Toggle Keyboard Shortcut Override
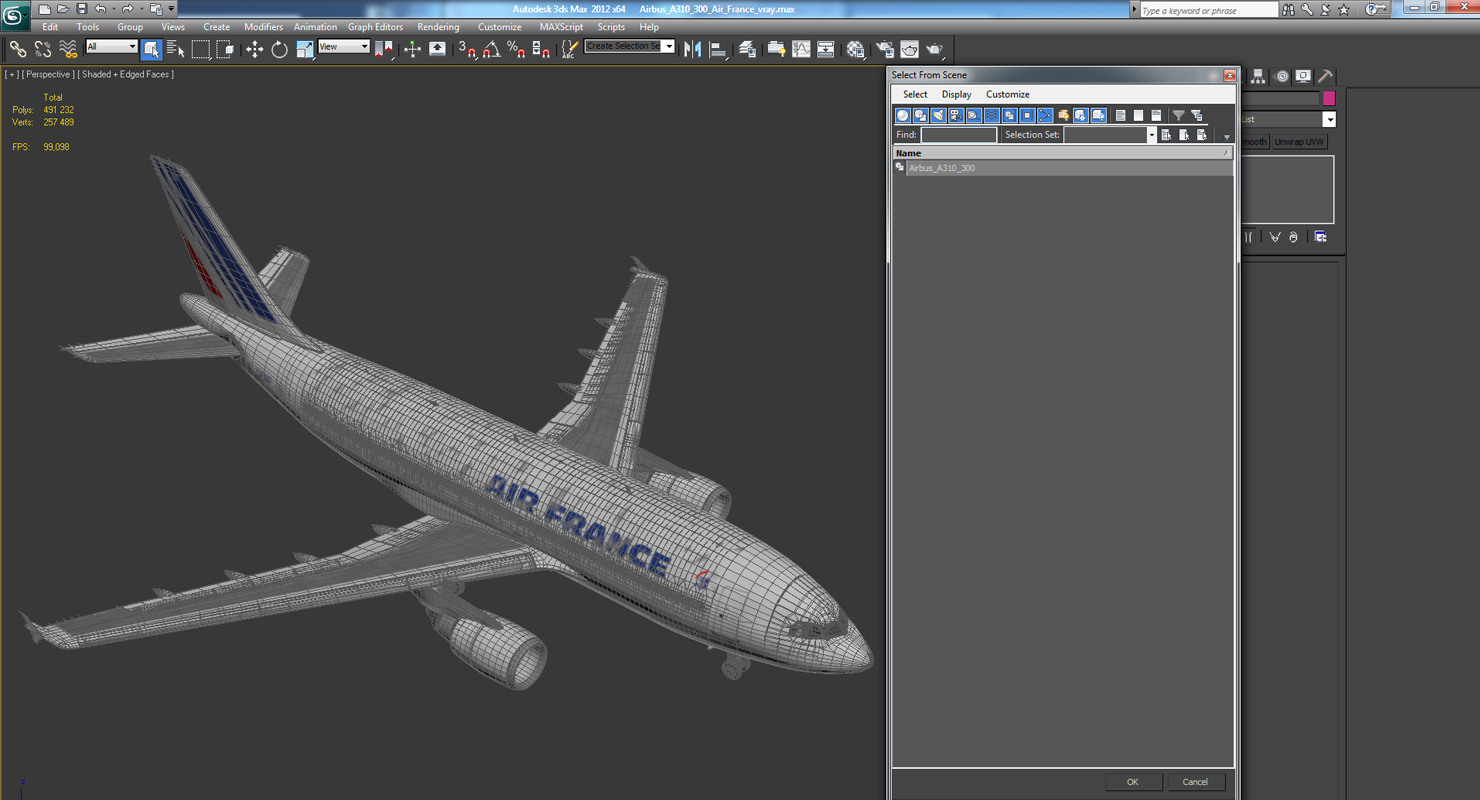This screenshot has width=1480, height=800. [437, 49]
